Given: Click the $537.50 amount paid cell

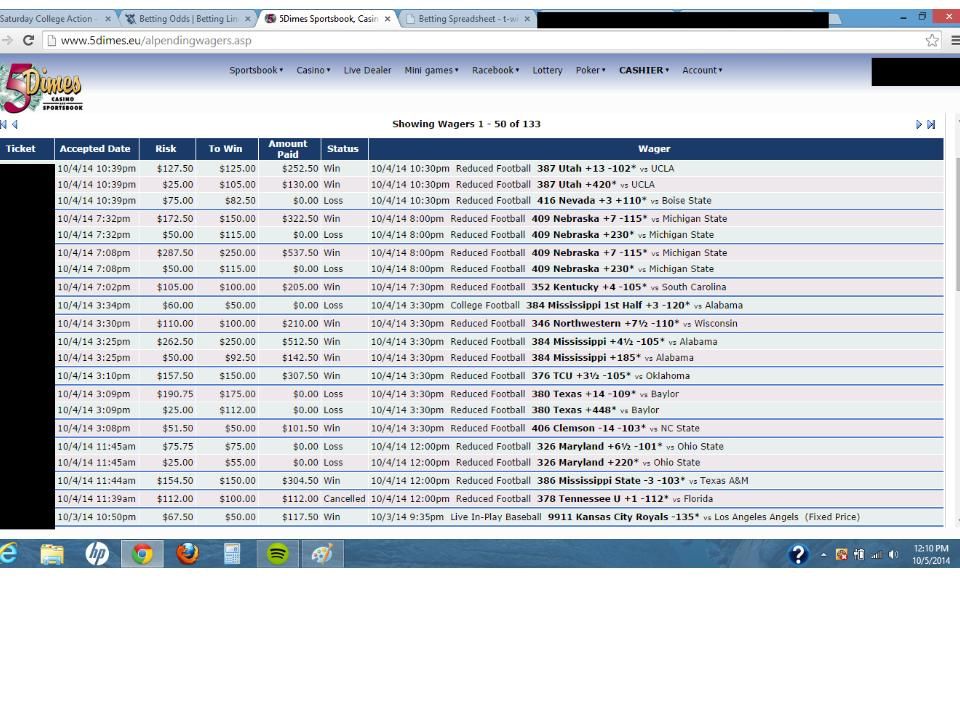Looking at the screenshot, I should pos(300,253).
